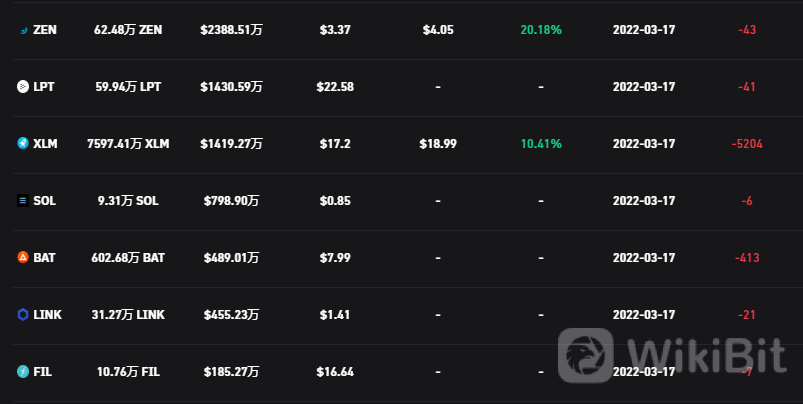Click the LINK hexagon icon
The width and height of the screenshot is (803, 404).
[23, 314]
